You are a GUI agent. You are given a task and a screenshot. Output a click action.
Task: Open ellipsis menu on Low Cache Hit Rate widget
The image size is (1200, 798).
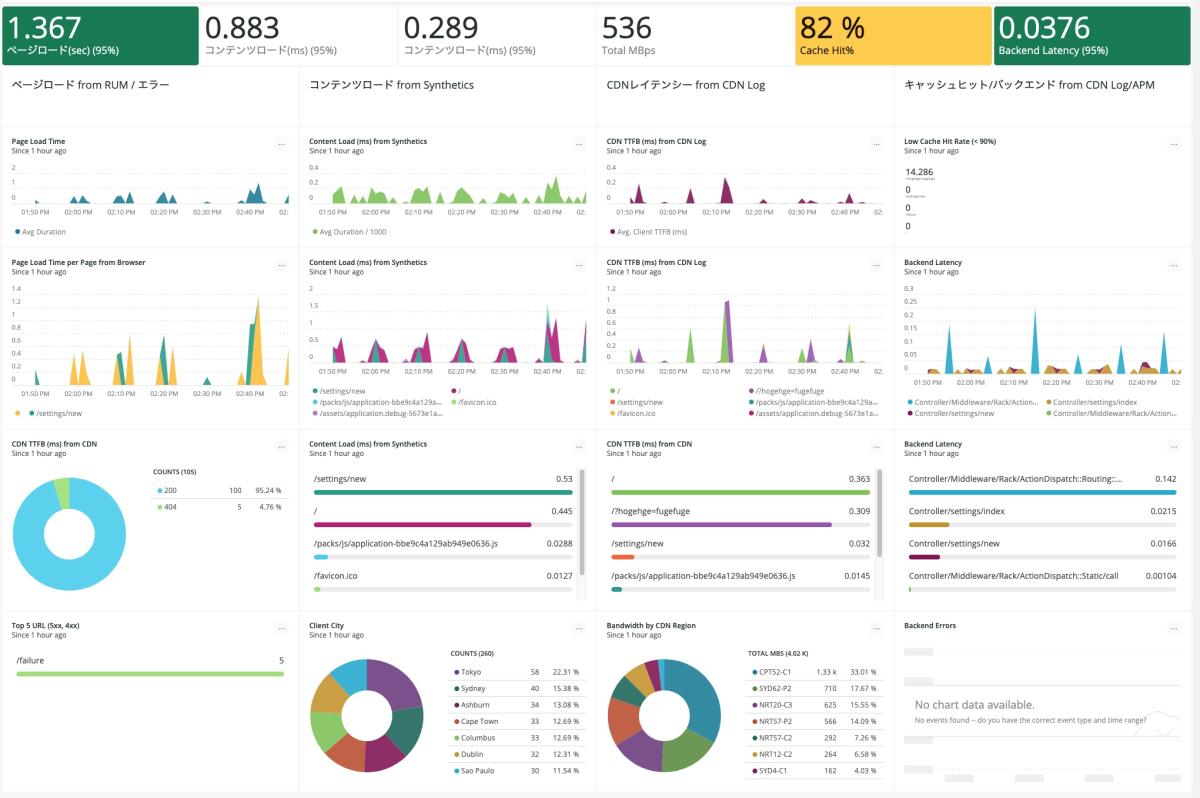click(1174, 144)
